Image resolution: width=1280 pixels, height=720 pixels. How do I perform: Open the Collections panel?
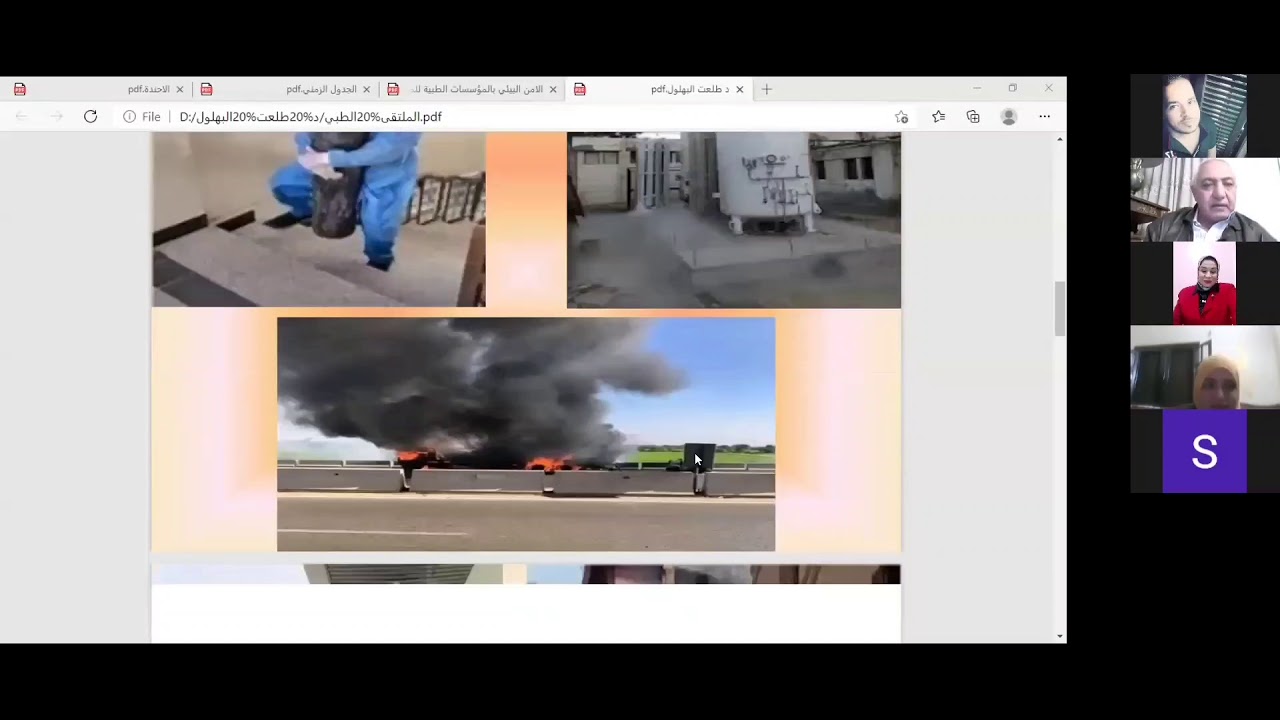[x=973, y=117]
